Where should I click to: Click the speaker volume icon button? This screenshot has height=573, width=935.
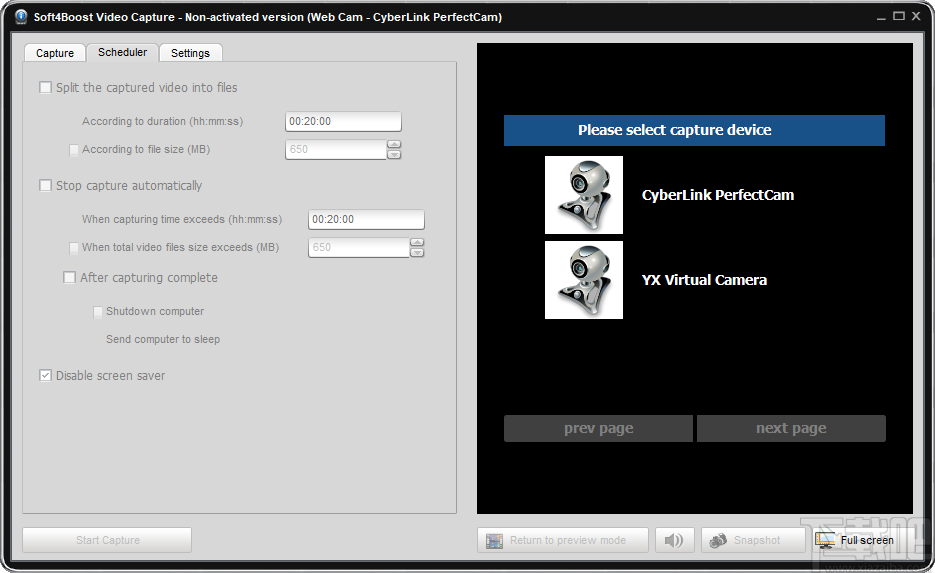[x=674, y=540]
